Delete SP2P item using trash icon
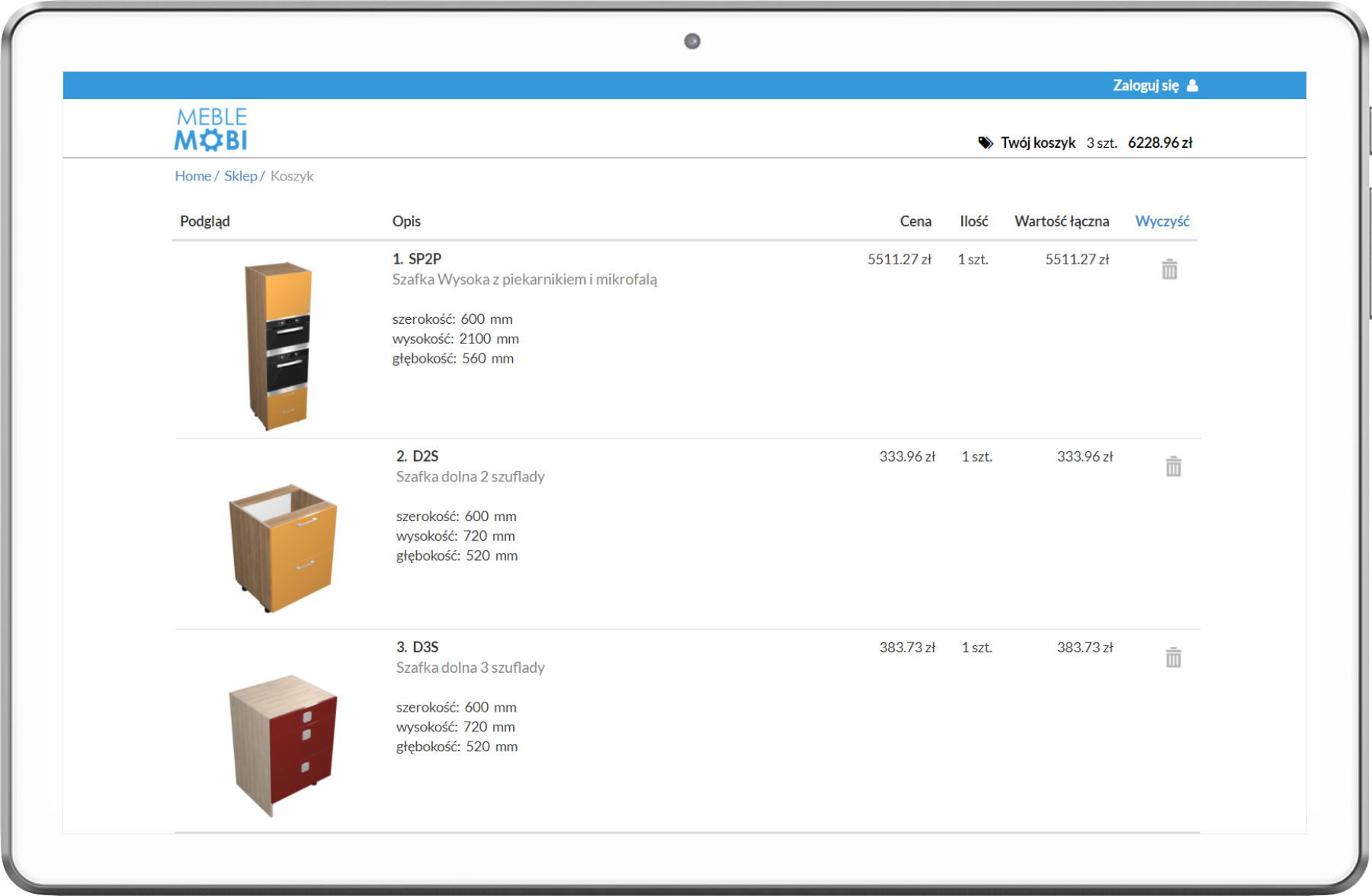This screenshot has height=896, width=1372. [1169, 269]
